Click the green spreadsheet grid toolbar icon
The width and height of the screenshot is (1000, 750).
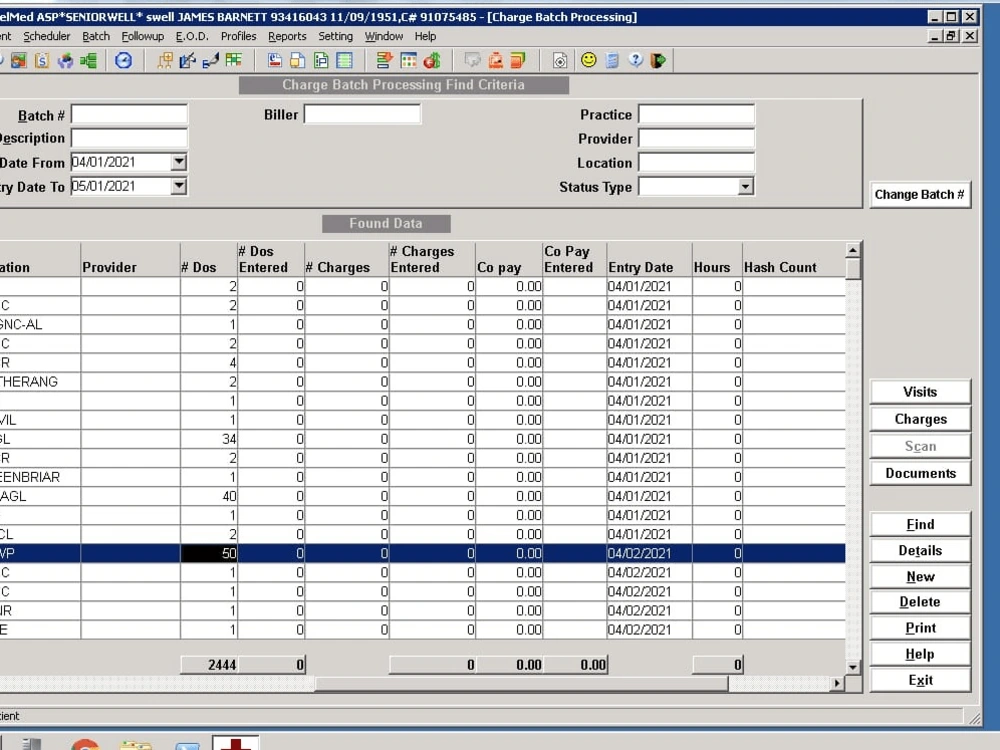coord(234,61)
